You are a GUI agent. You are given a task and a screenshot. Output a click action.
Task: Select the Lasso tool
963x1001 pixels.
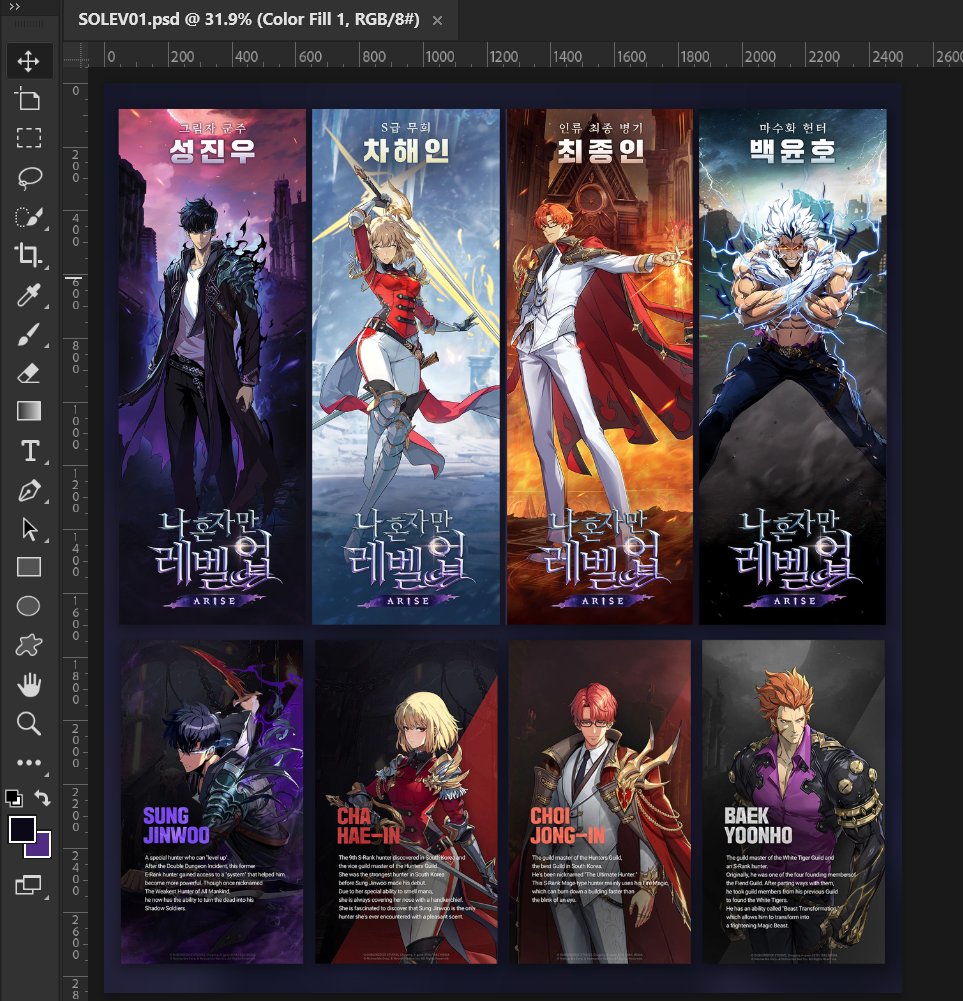click(29, 177)
